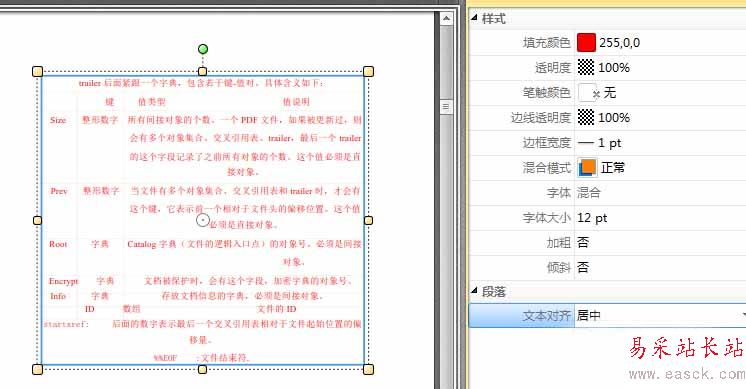Click the blend mode orange icon

(x=588, y=167)
